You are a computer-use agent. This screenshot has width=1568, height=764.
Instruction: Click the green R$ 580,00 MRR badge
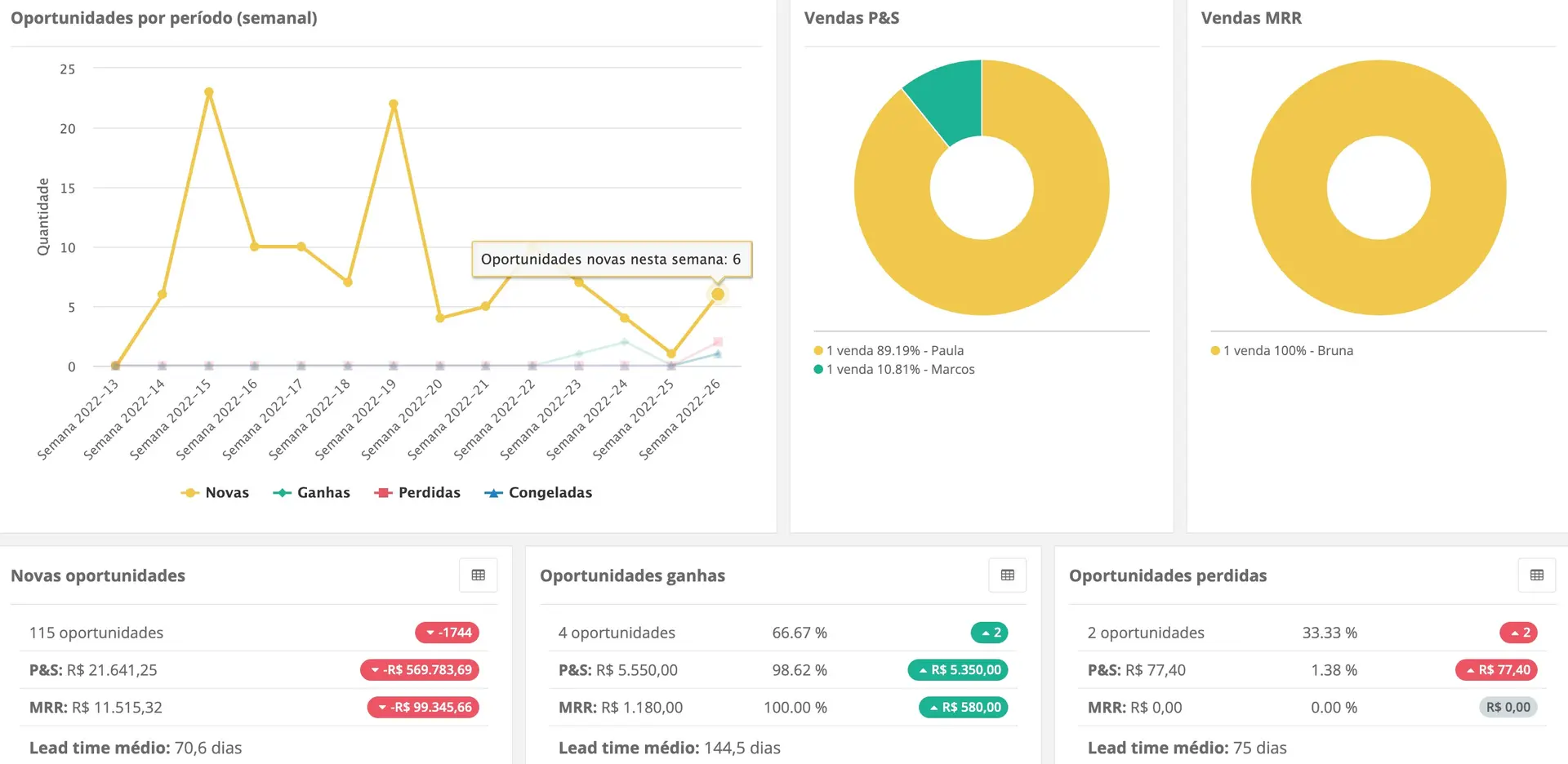[964, 708]
